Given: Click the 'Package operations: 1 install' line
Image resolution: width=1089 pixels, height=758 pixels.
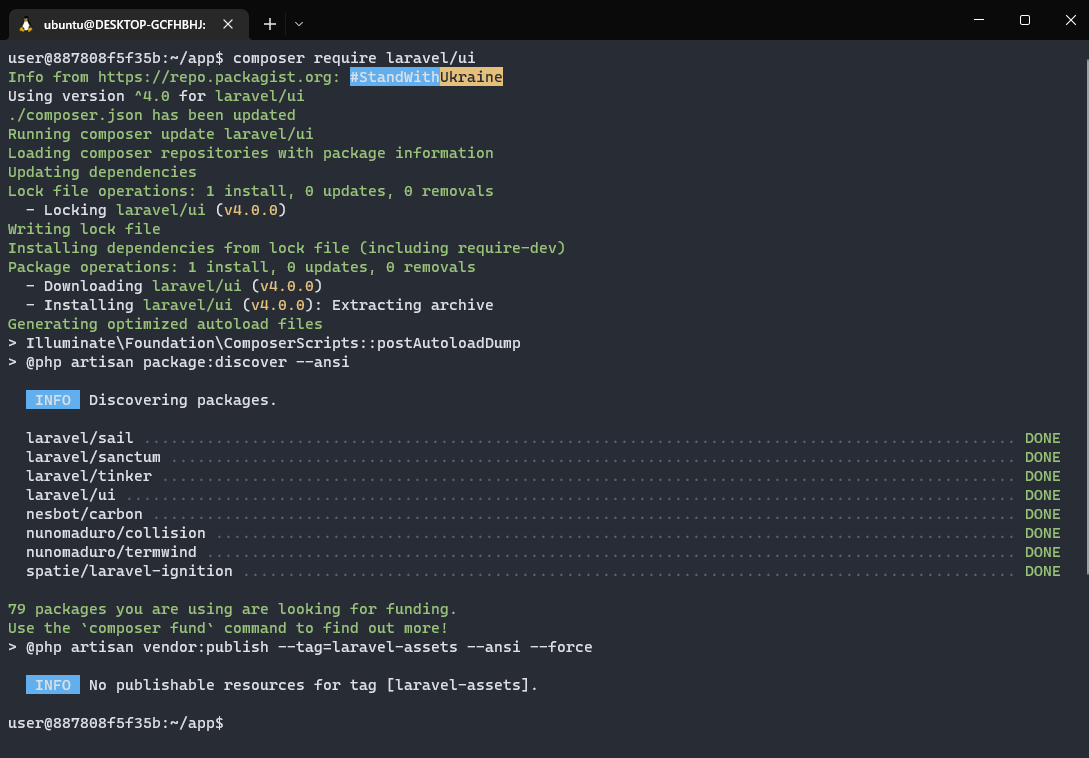Looking at the screenshot, I should click(242, 267).
